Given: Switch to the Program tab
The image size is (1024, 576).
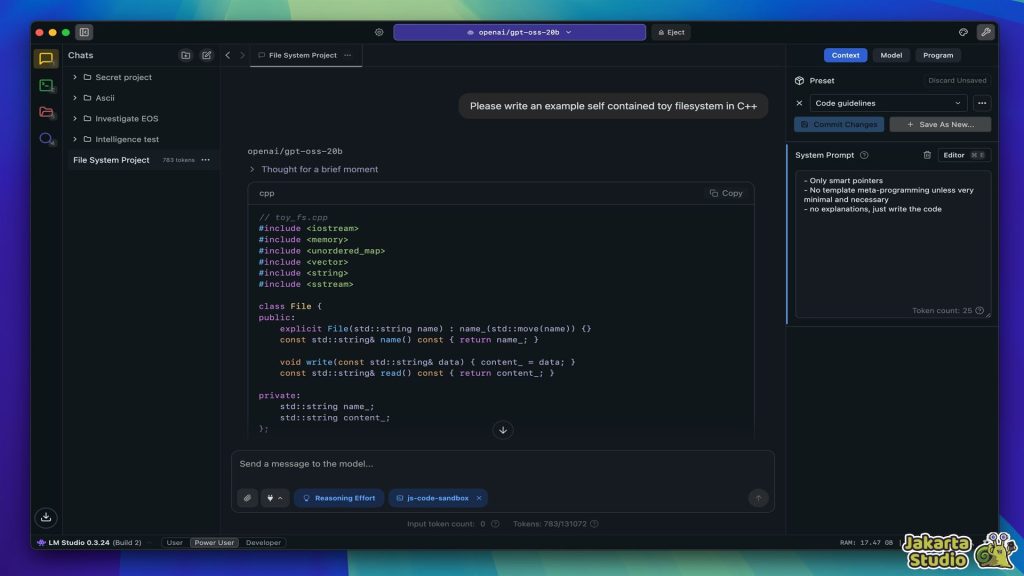Looking at the screenshot, I should [x=938, y=56].
